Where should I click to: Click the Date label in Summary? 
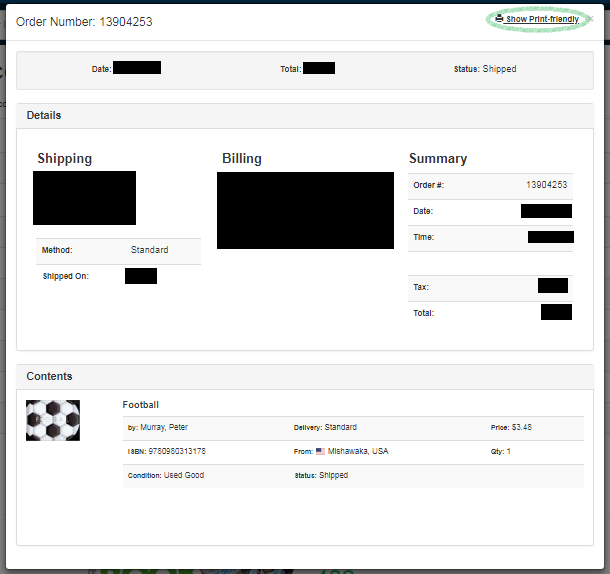(x=423, y=211)
